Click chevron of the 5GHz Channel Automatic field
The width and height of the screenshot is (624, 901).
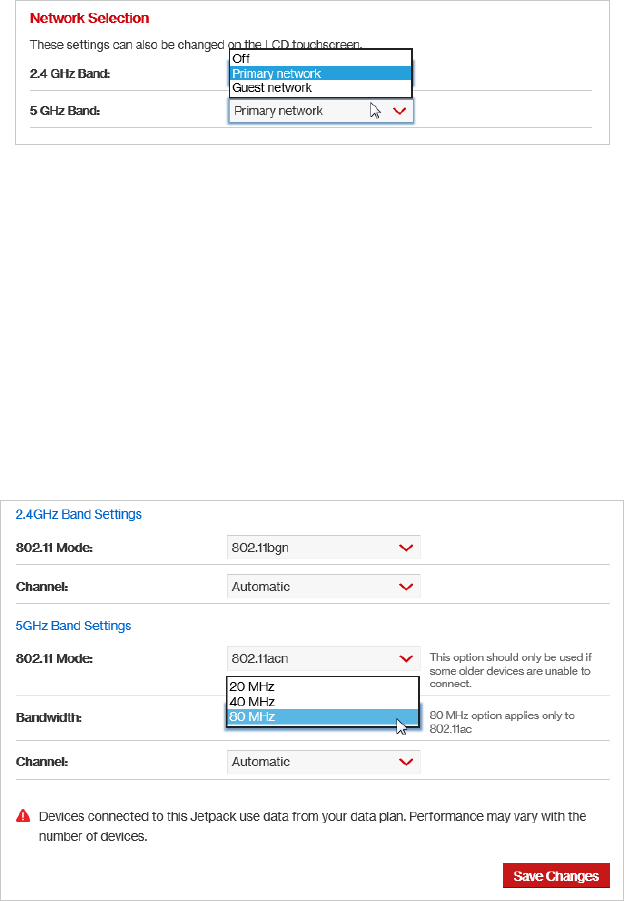tap(406, 762)
